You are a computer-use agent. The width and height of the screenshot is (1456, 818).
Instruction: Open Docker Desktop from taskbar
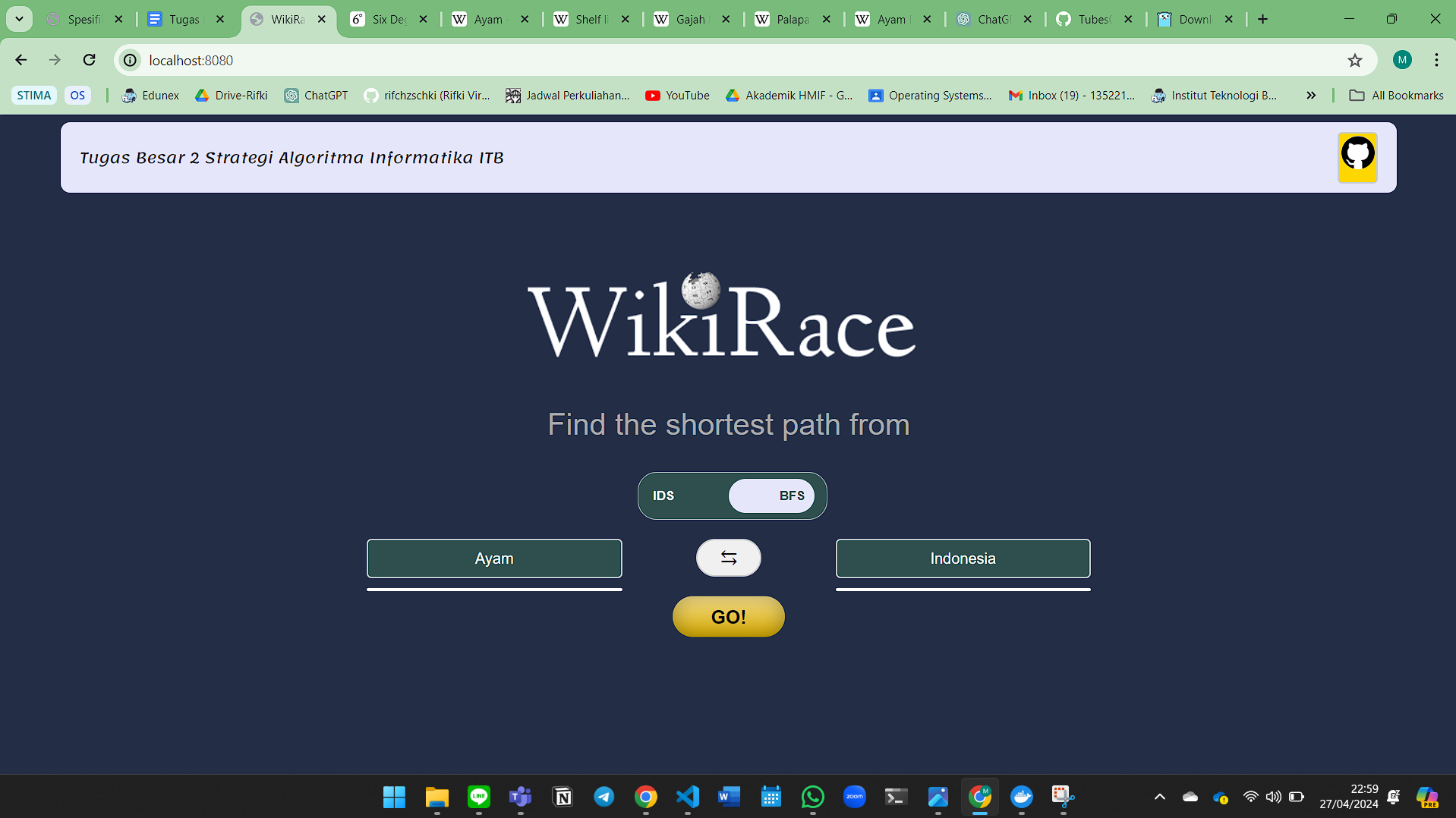(1022, 797)
